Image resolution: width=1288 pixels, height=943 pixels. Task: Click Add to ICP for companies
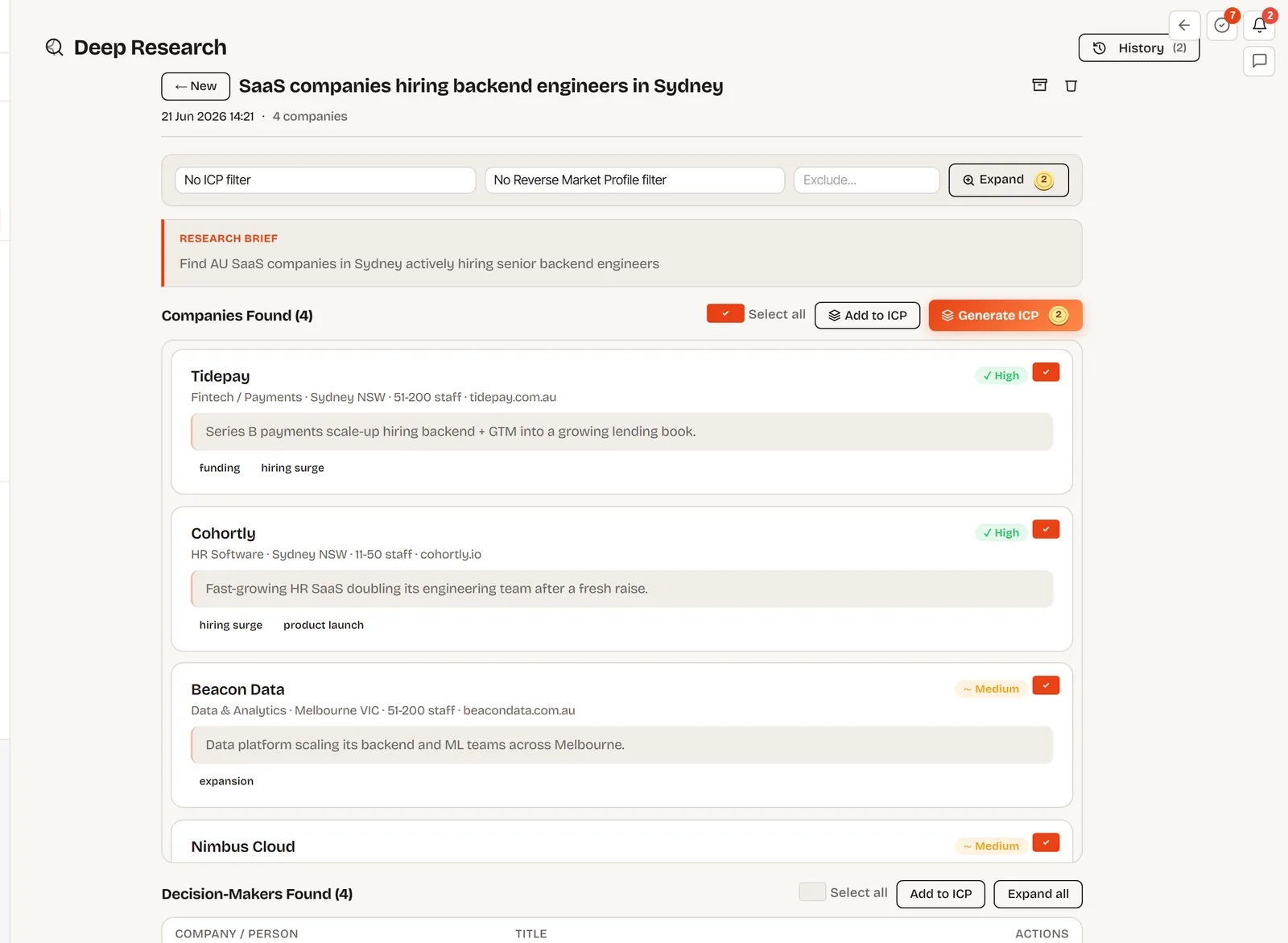[868, 316]
